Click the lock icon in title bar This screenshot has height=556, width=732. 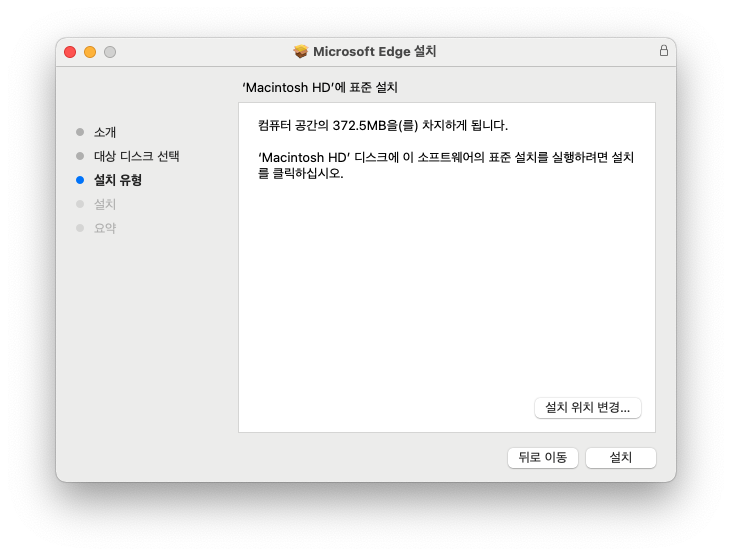[x=663, y=50]
